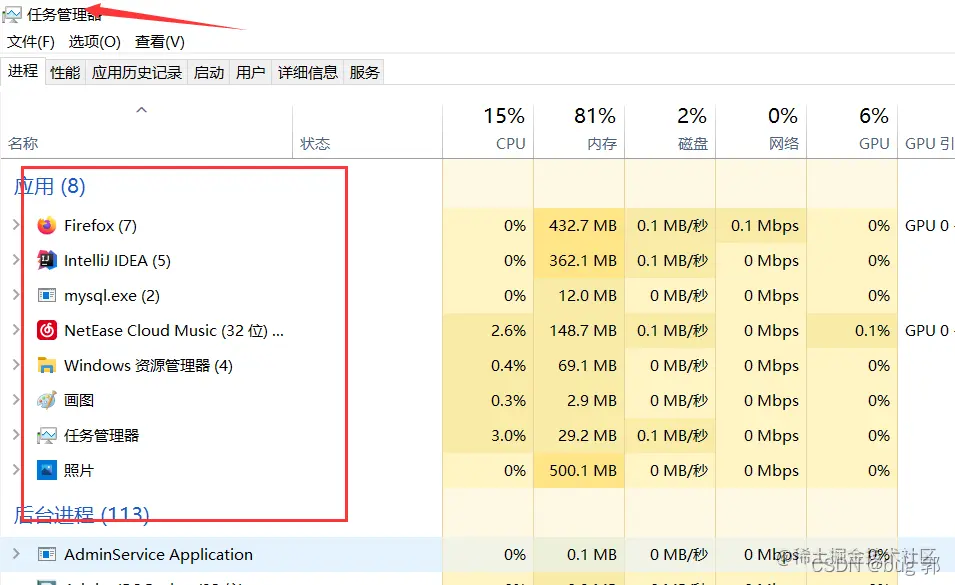The height and width of the screenshot is (585, 955).
Task: Expand the mysql.exe (2) group
Action: coord(16,295)
